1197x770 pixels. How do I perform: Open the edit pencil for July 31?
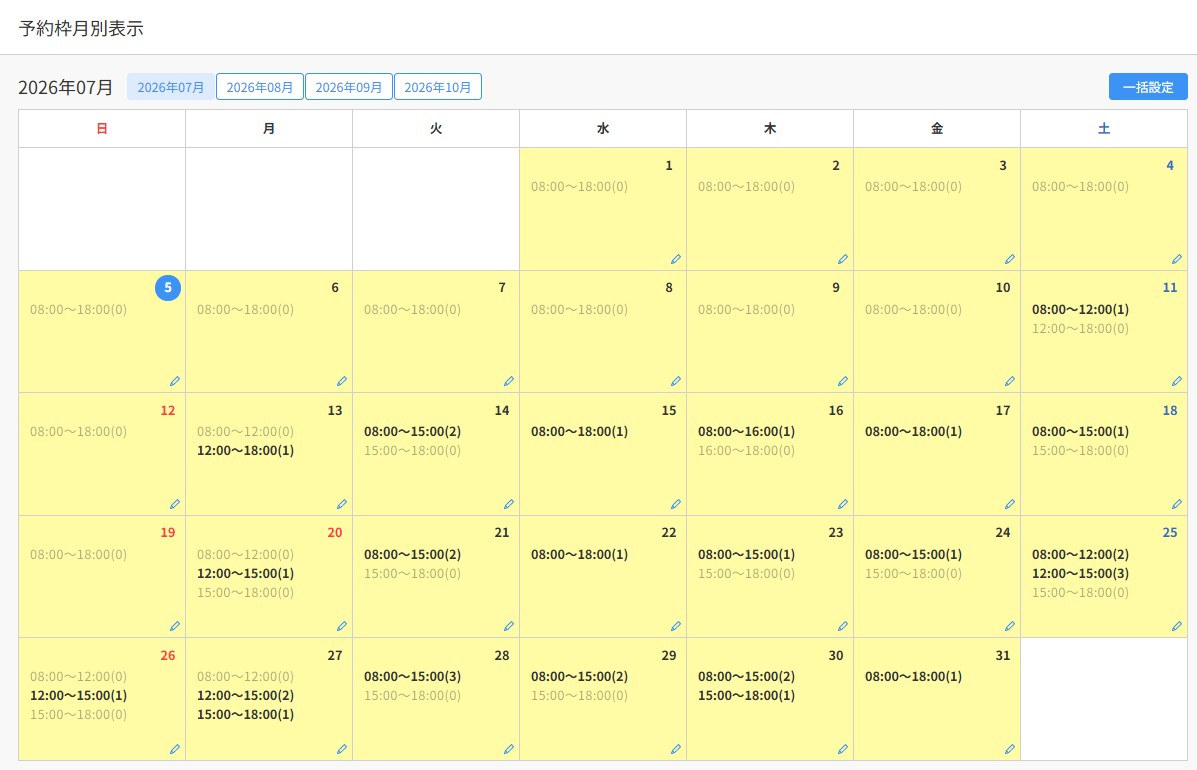(1009, 749)
